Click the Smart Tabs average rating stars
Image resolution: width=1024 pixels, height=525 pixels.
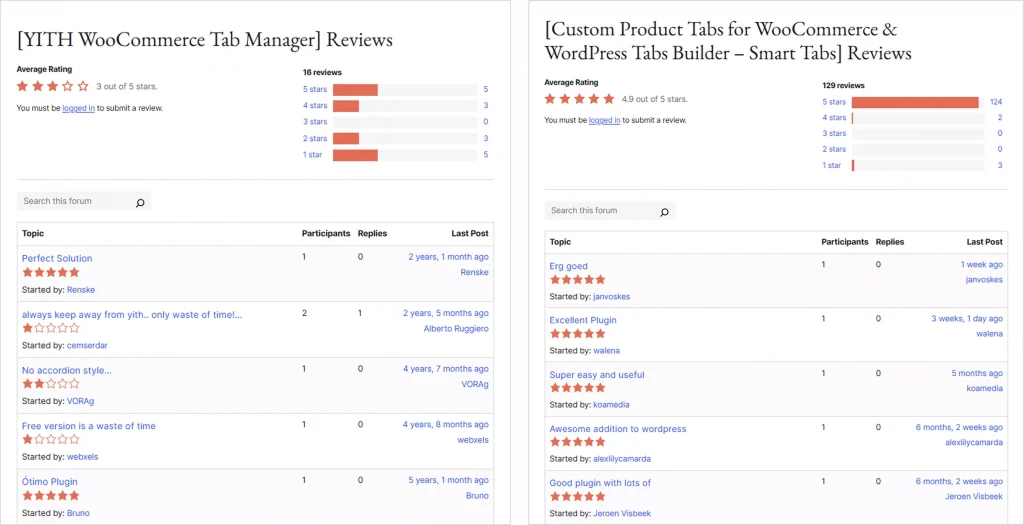tap(580, 99)
